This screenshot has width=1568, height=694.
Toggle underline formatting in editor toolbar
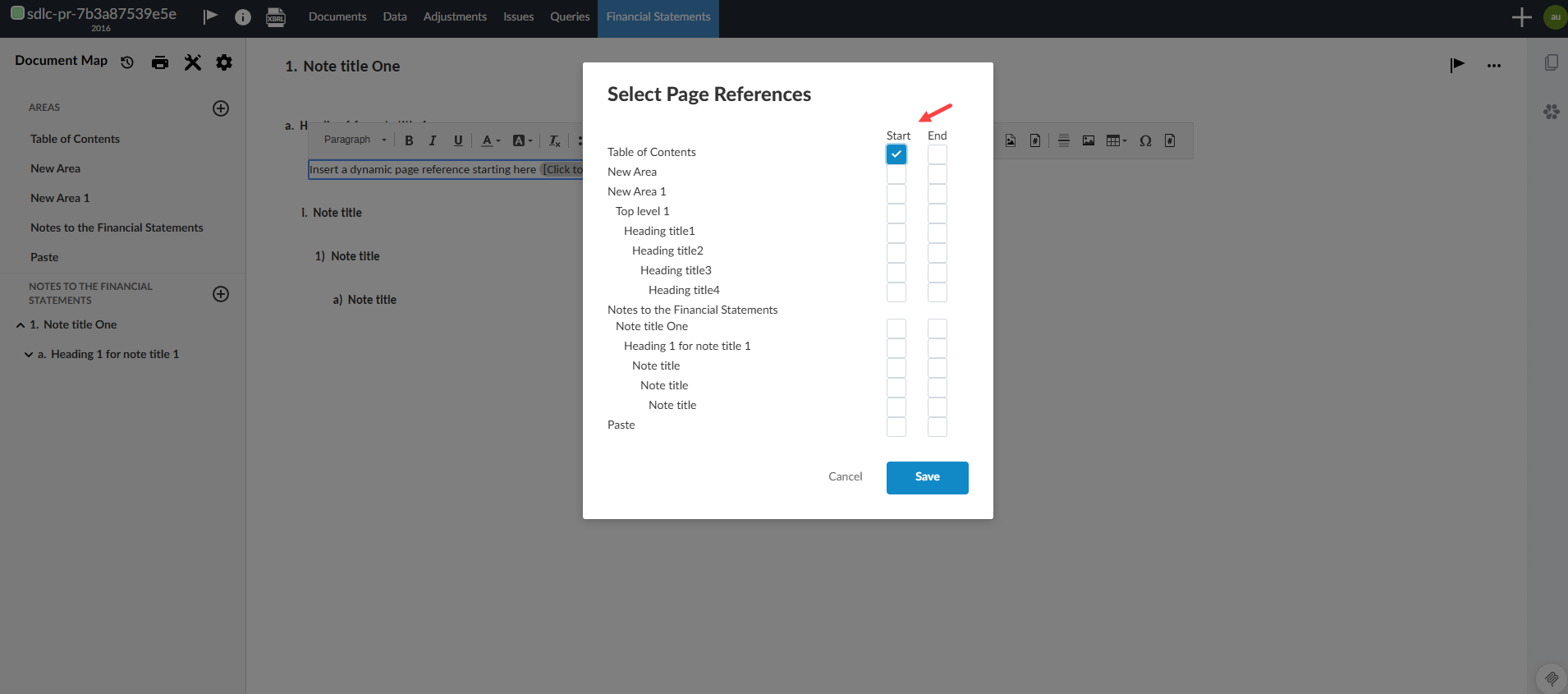click(x=458, y=140)
